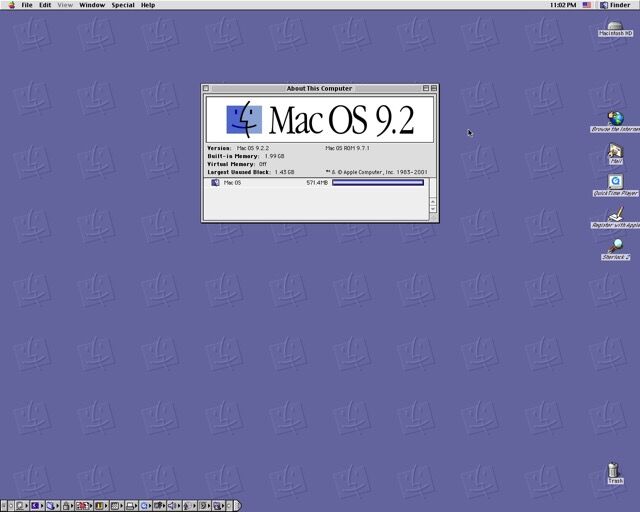
Task: Click the resize grip of About window
Action: (x=433, y=218)
